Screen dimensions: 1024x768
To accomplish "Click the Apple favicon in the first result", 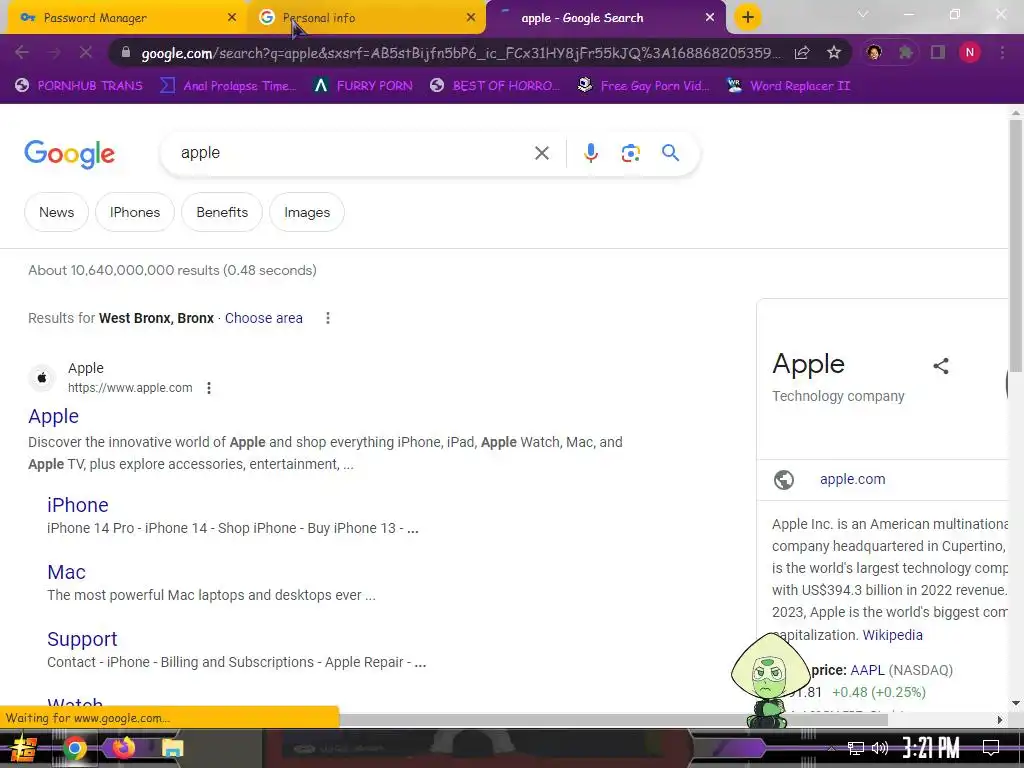I will [x=42, y=377].
